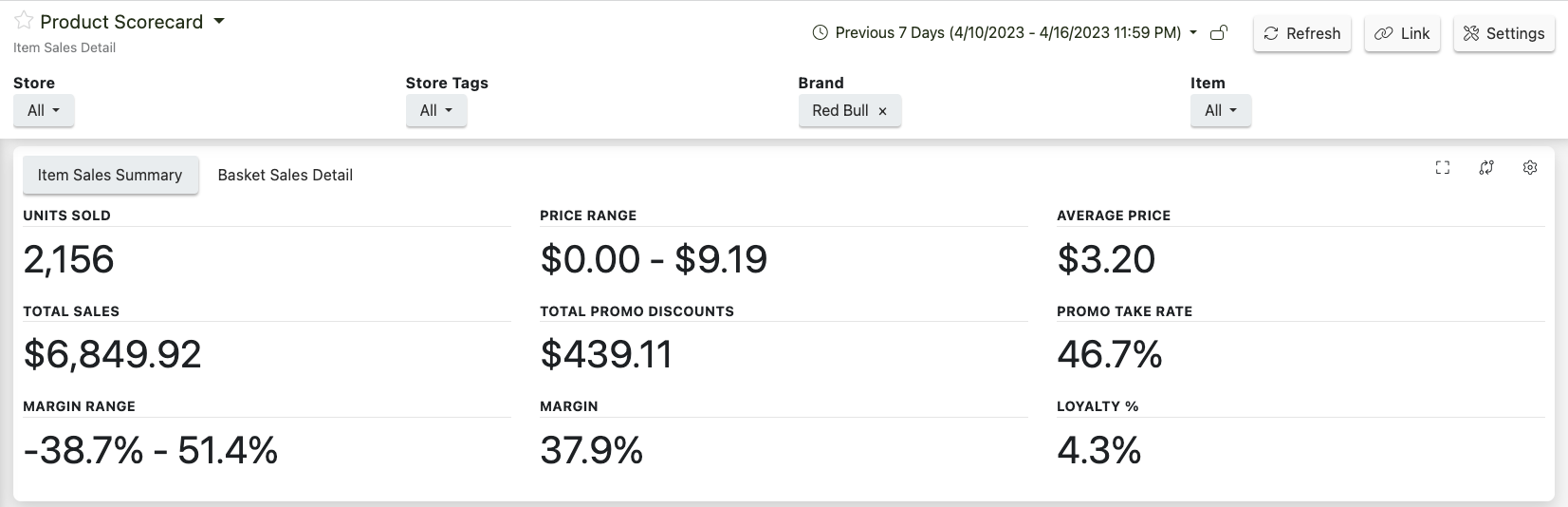Open the Item filter dropdown
This screenshot has width=1568, height=507.
(1221, 111)
